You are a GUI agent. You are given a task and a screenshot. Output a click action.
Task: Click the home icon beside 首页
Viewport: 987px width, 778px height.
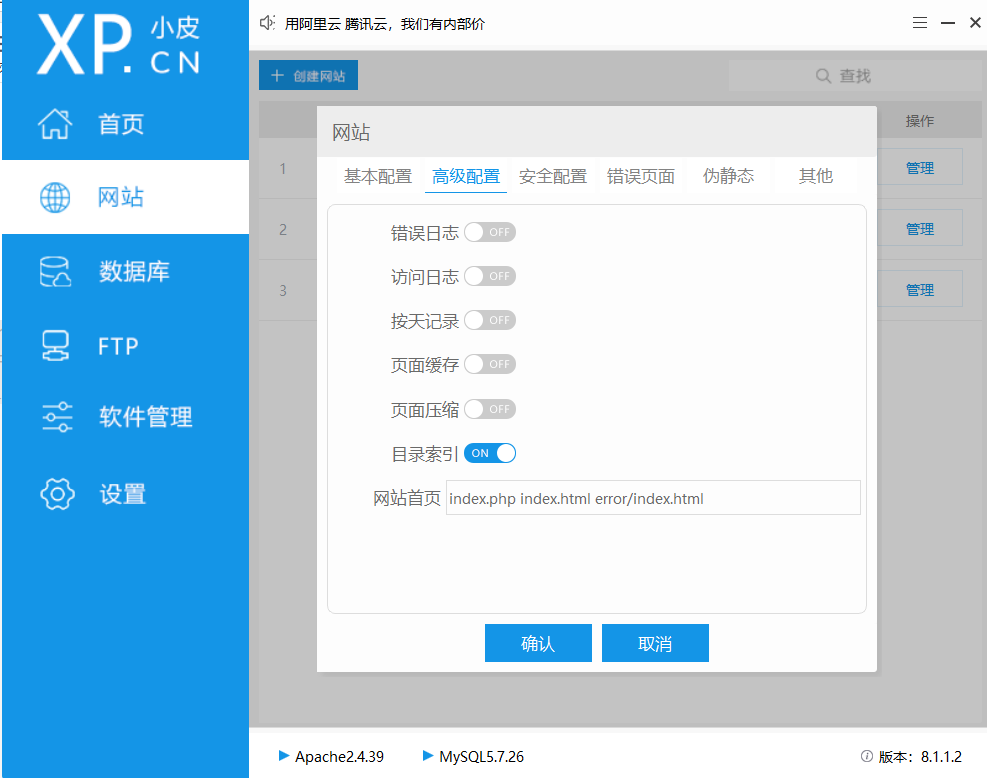pyautogui.click(x=55, y=123)
